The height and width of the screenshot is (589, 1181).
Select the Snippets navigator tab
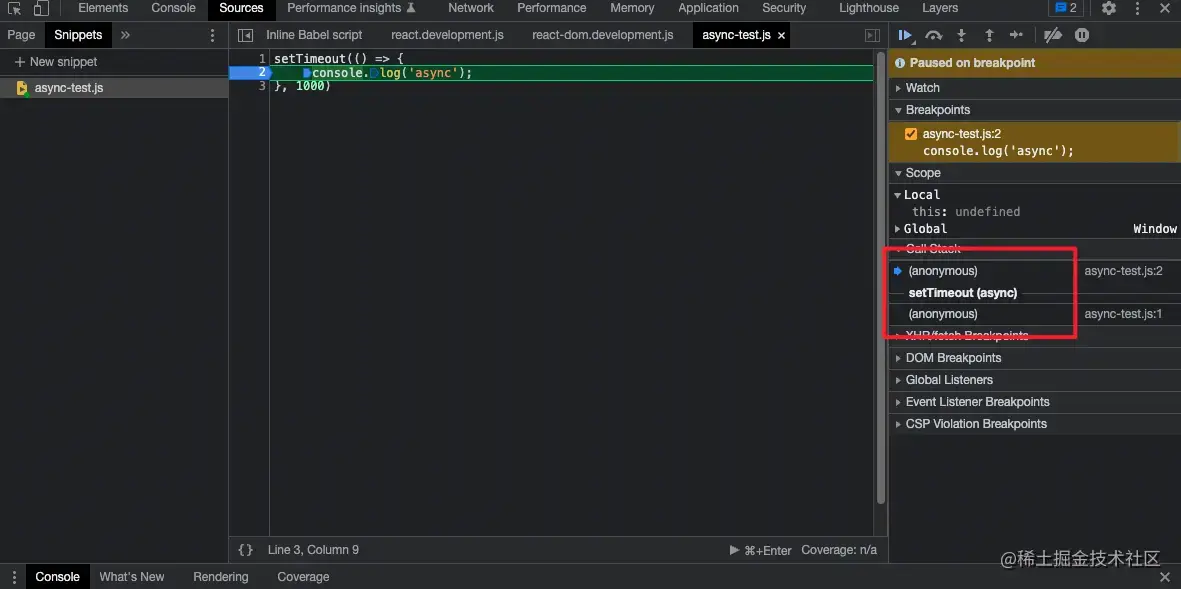click(x=78, y=35)
